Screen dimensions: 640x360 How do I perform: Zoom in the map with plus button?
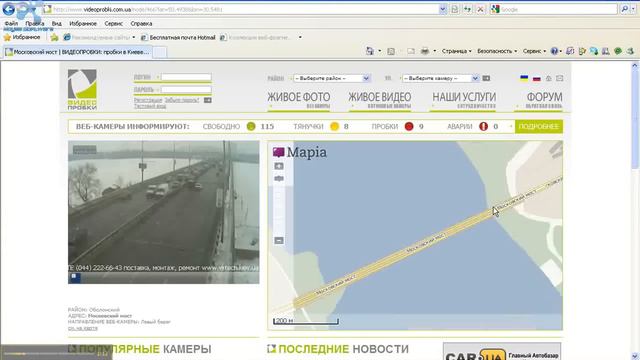tap(279, 166)
